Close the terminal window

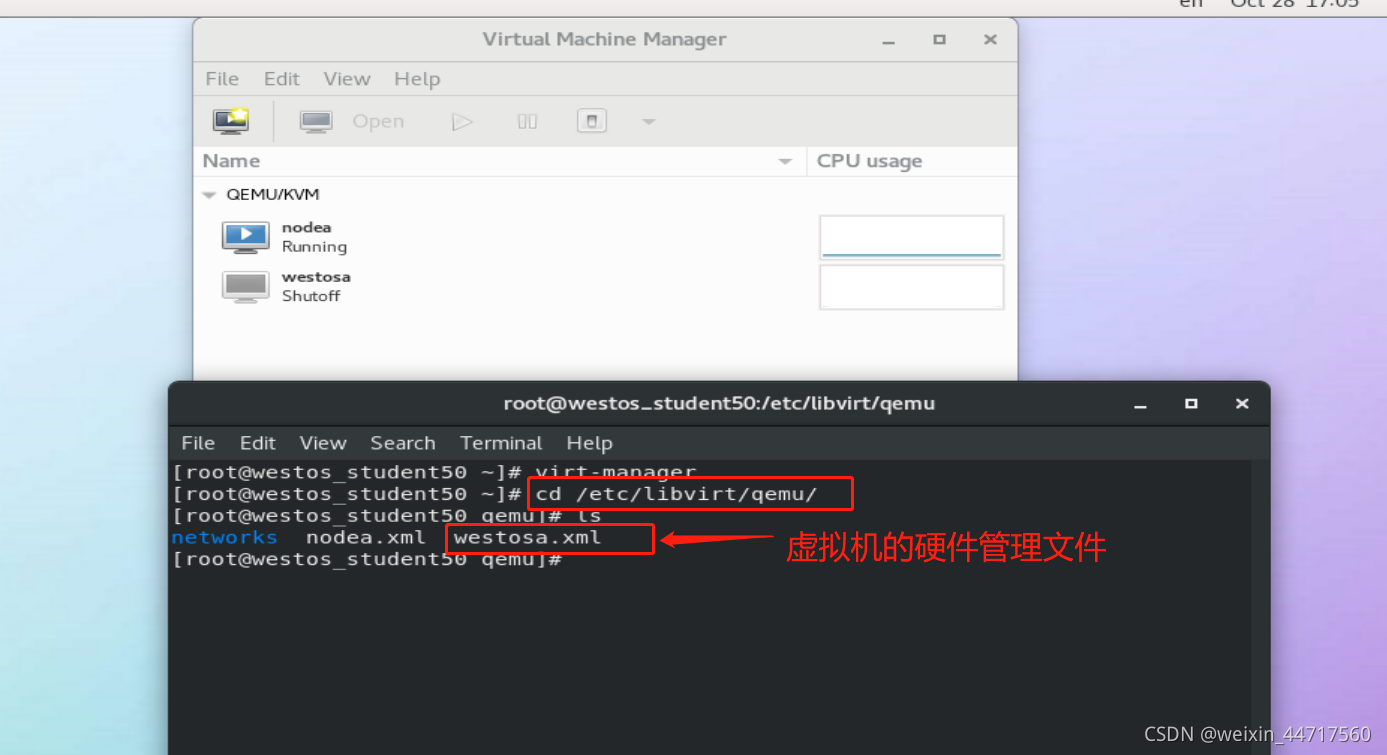tap(1242, 404)
